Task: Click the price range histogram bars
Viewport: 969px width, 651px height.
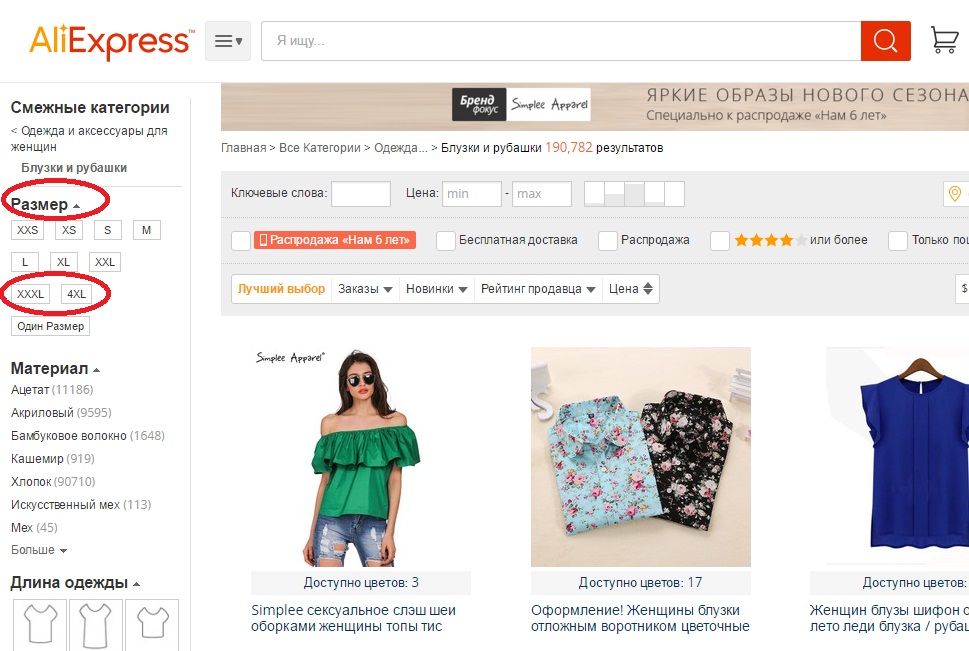Action: (634, 194)
